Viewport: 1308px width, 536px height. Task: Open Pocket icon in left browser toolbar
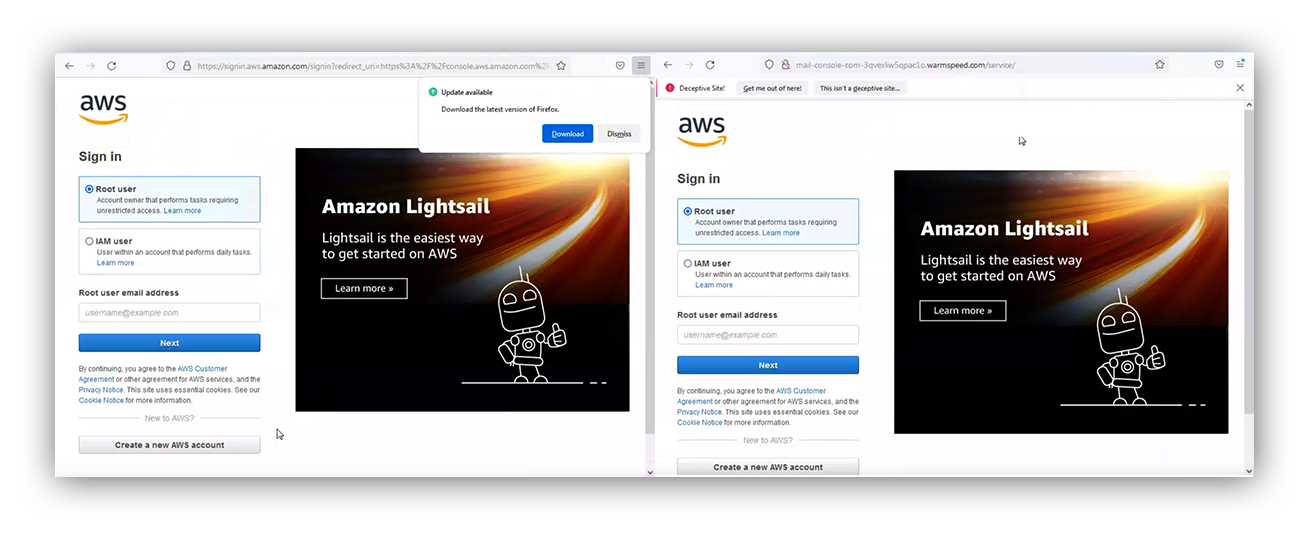click(620, 66)
